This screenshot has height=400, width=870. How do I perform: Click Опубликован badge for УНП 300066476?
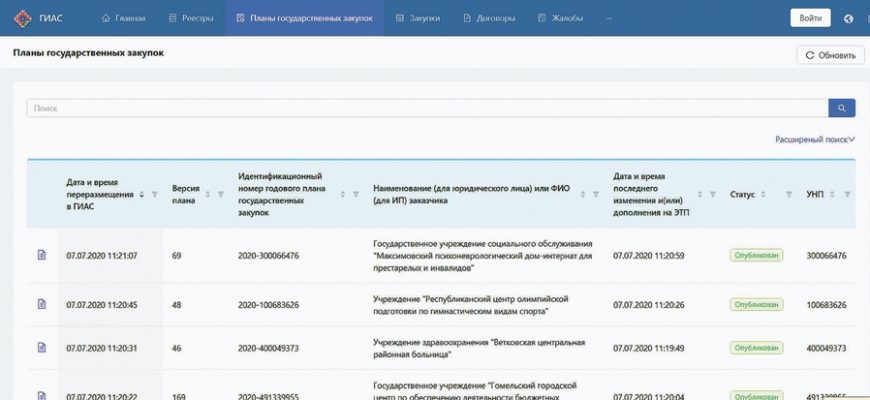click(756, 255)
